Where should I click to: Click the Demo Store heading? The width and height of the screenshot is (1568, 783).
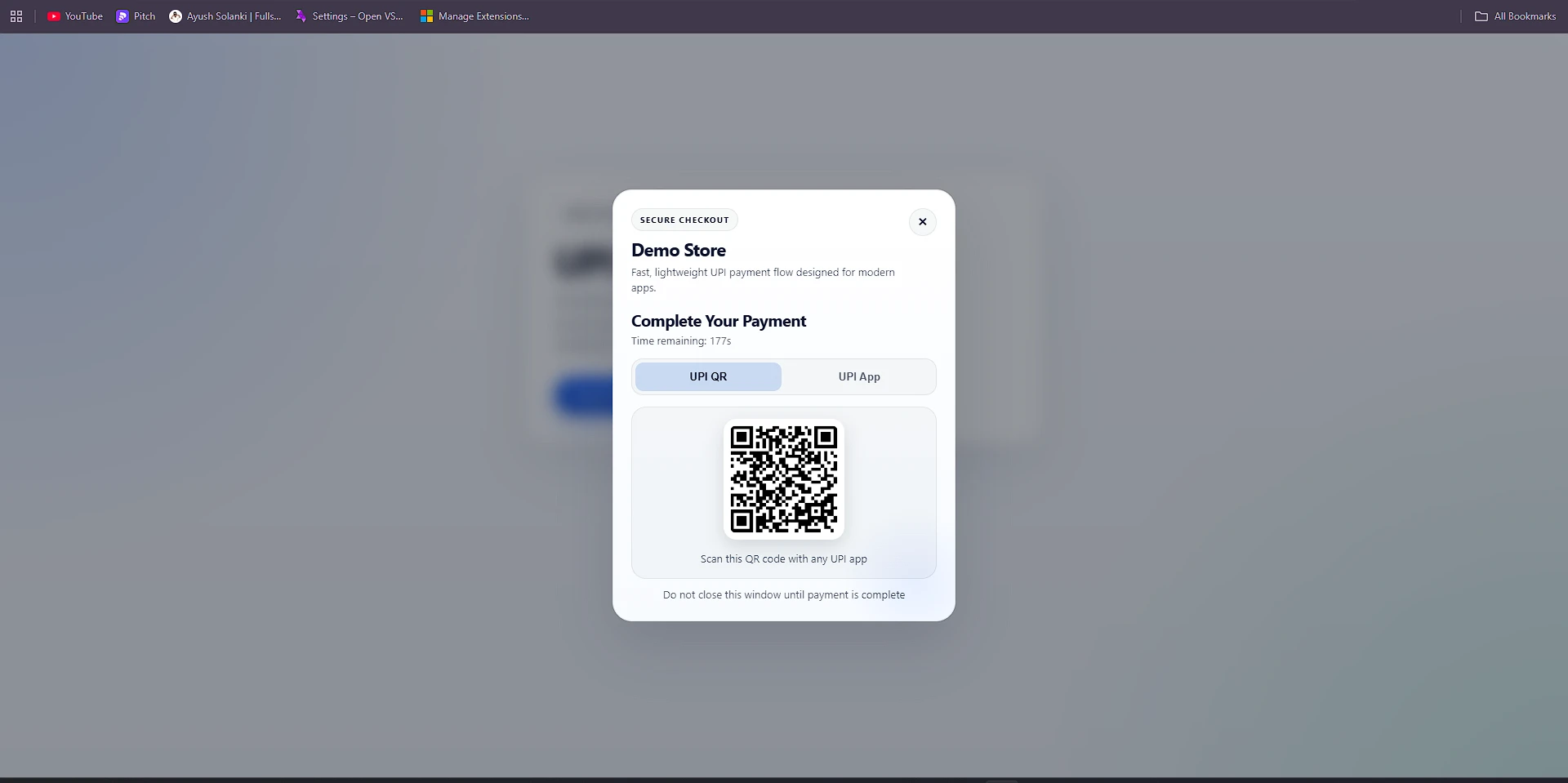pos(679,251)
